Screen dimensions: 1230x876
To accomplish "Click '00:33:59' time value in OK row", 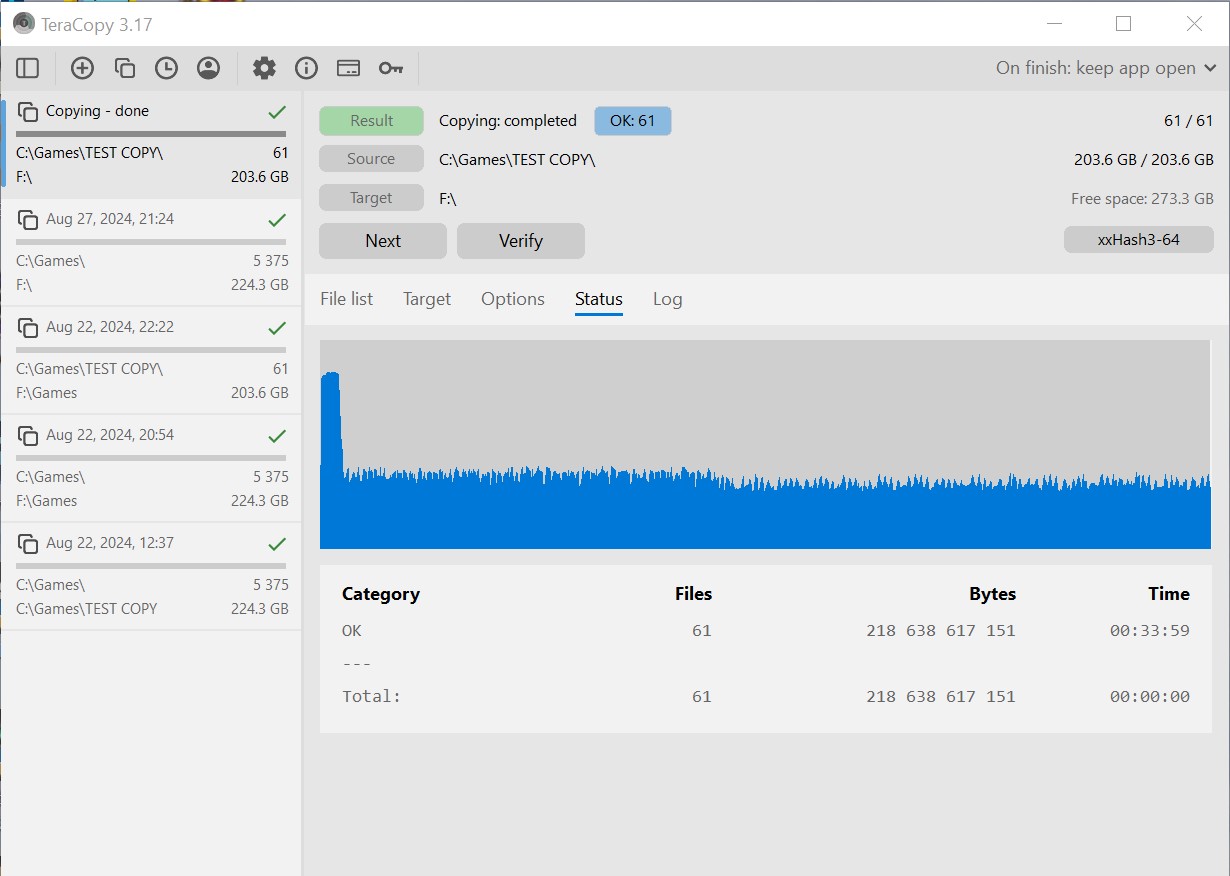I will pyautogui.click(x=1150, y=631).
